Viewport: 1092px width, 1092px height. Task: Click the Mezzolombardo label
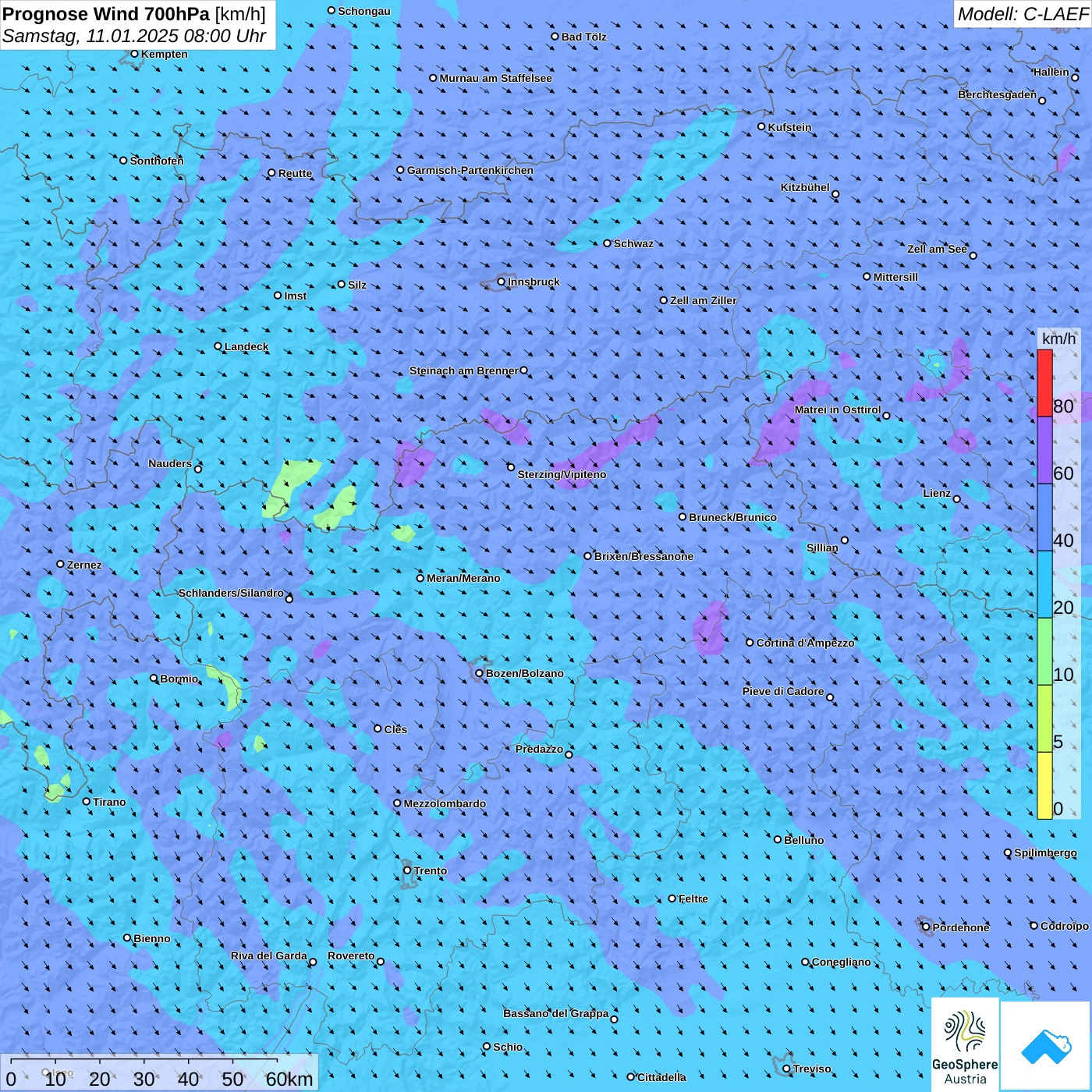[445, 803]
